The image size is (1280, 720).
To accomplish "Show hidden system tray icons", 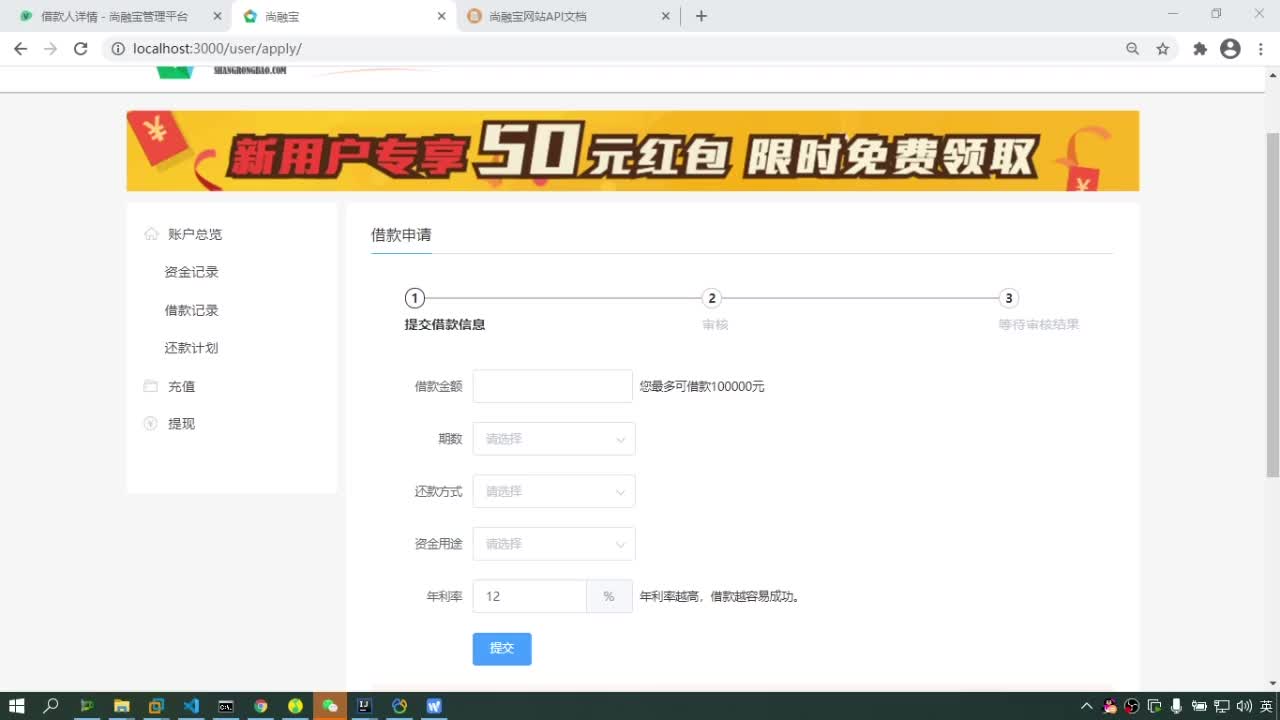I will click(1087, 706).
